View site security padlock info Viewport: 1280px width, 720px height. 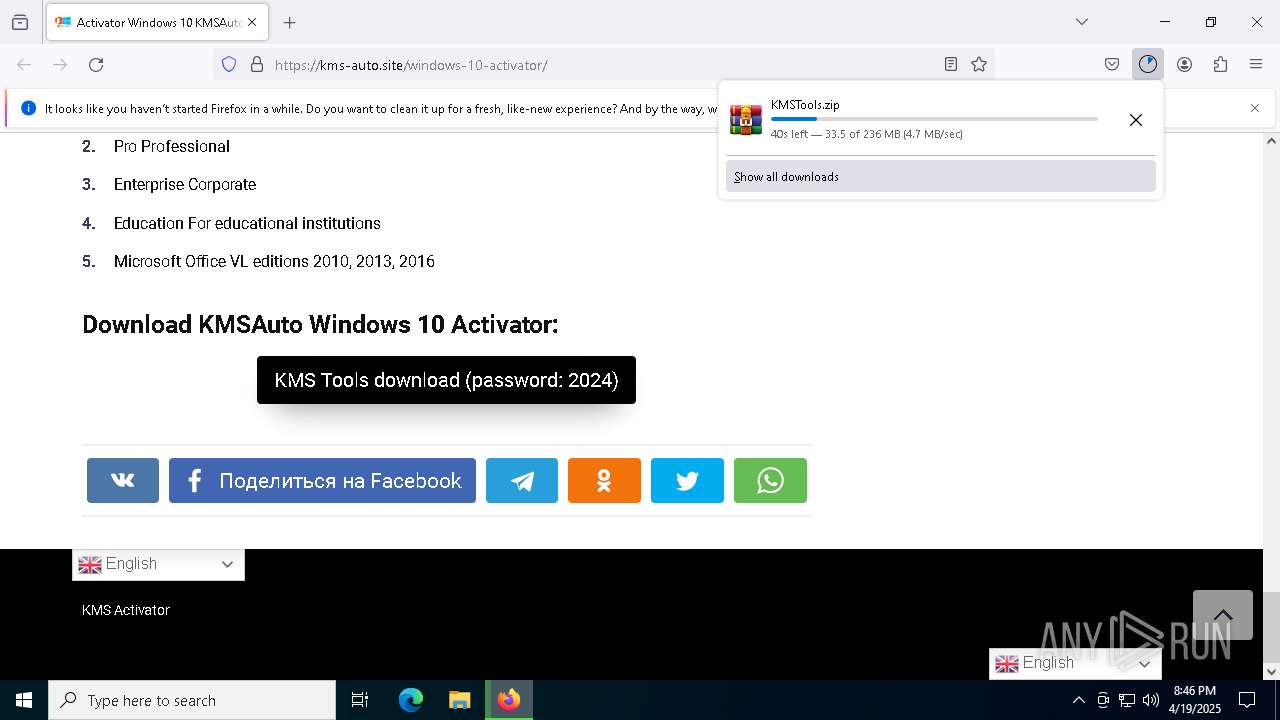point(257,65)
